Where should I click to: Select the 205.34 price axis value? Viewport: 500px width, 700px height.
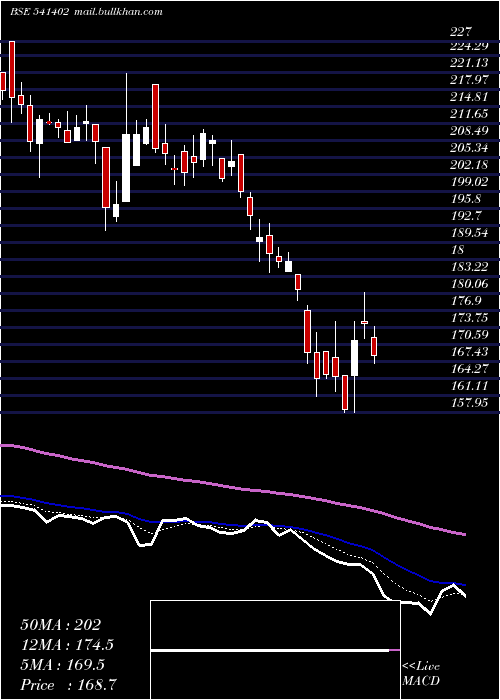click(470, 147)
